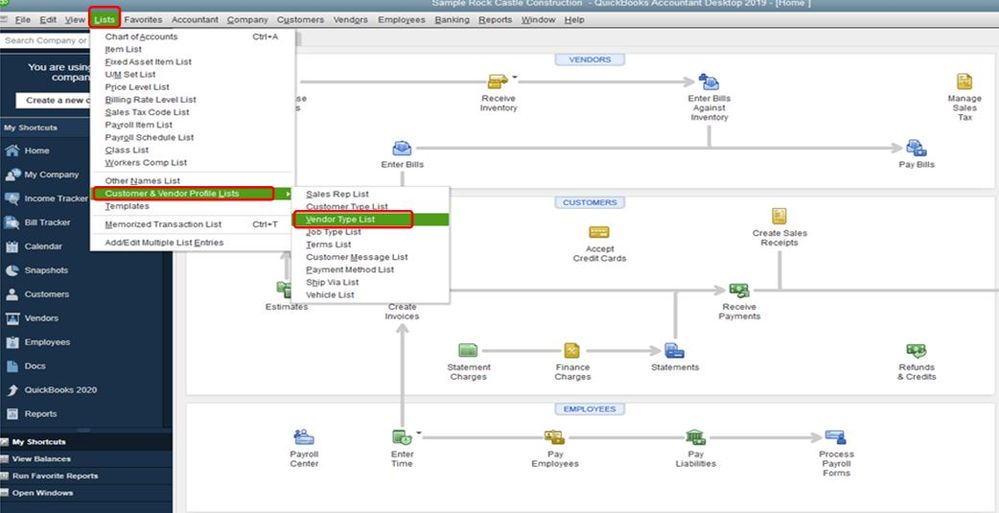Screen dimensions: 999x513
Task: Click the Create a new company button
Action: pos(54,100)
